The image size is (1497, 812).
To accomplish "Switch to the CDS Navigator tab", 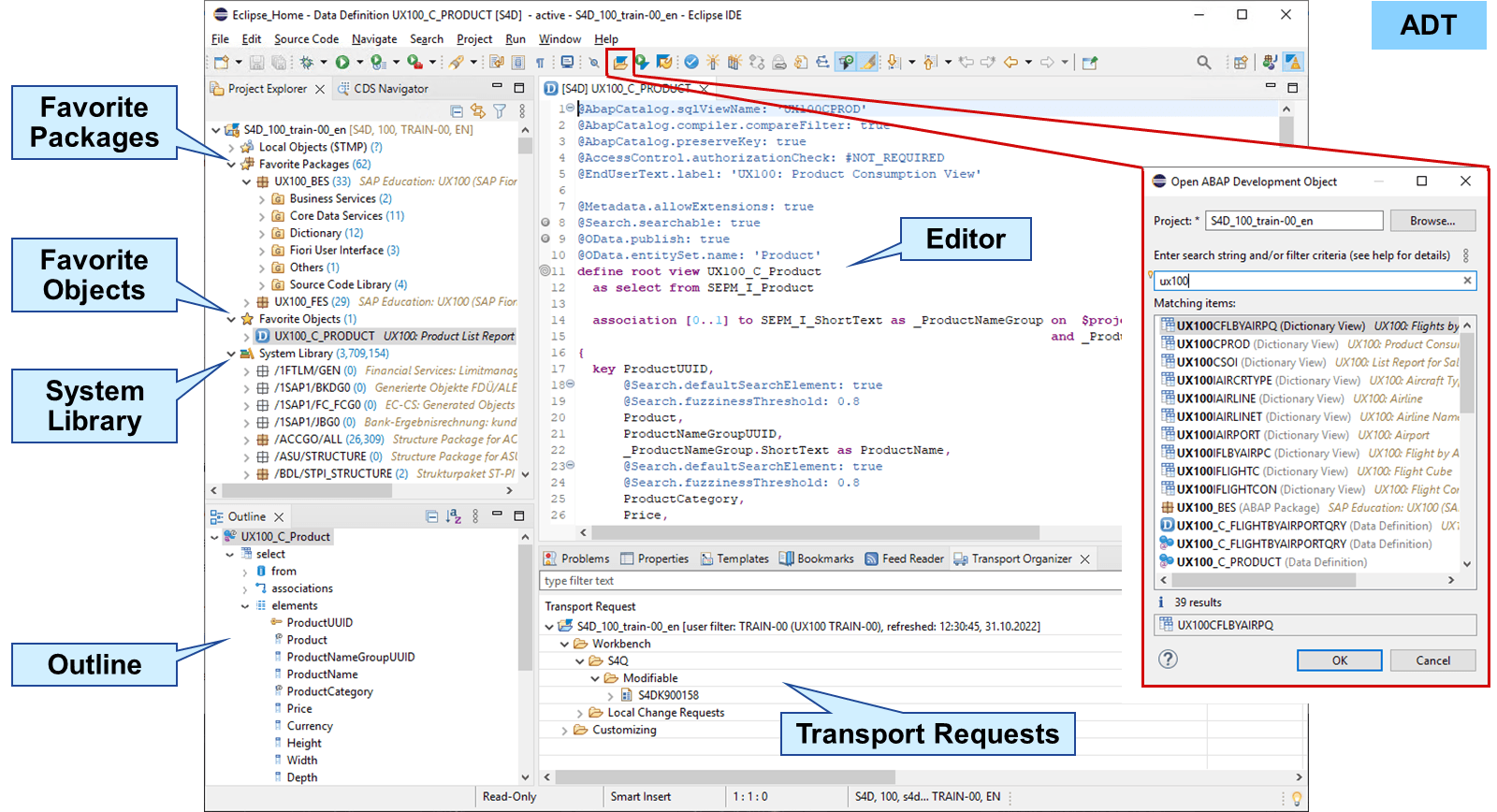I will (x=383, y=89).
